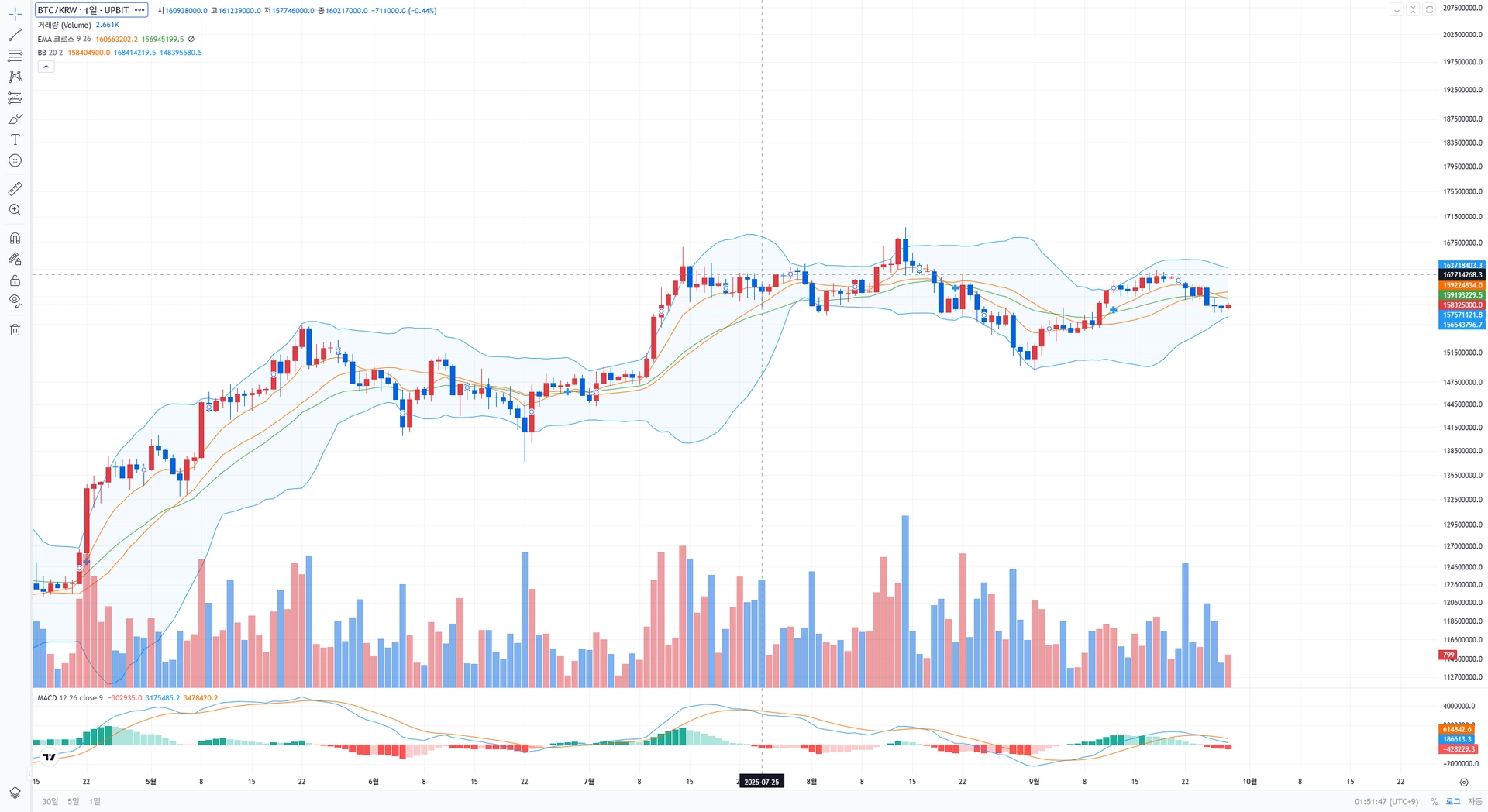
Task: Switch to the 1일 date range tab
Action: coord(95,801)
